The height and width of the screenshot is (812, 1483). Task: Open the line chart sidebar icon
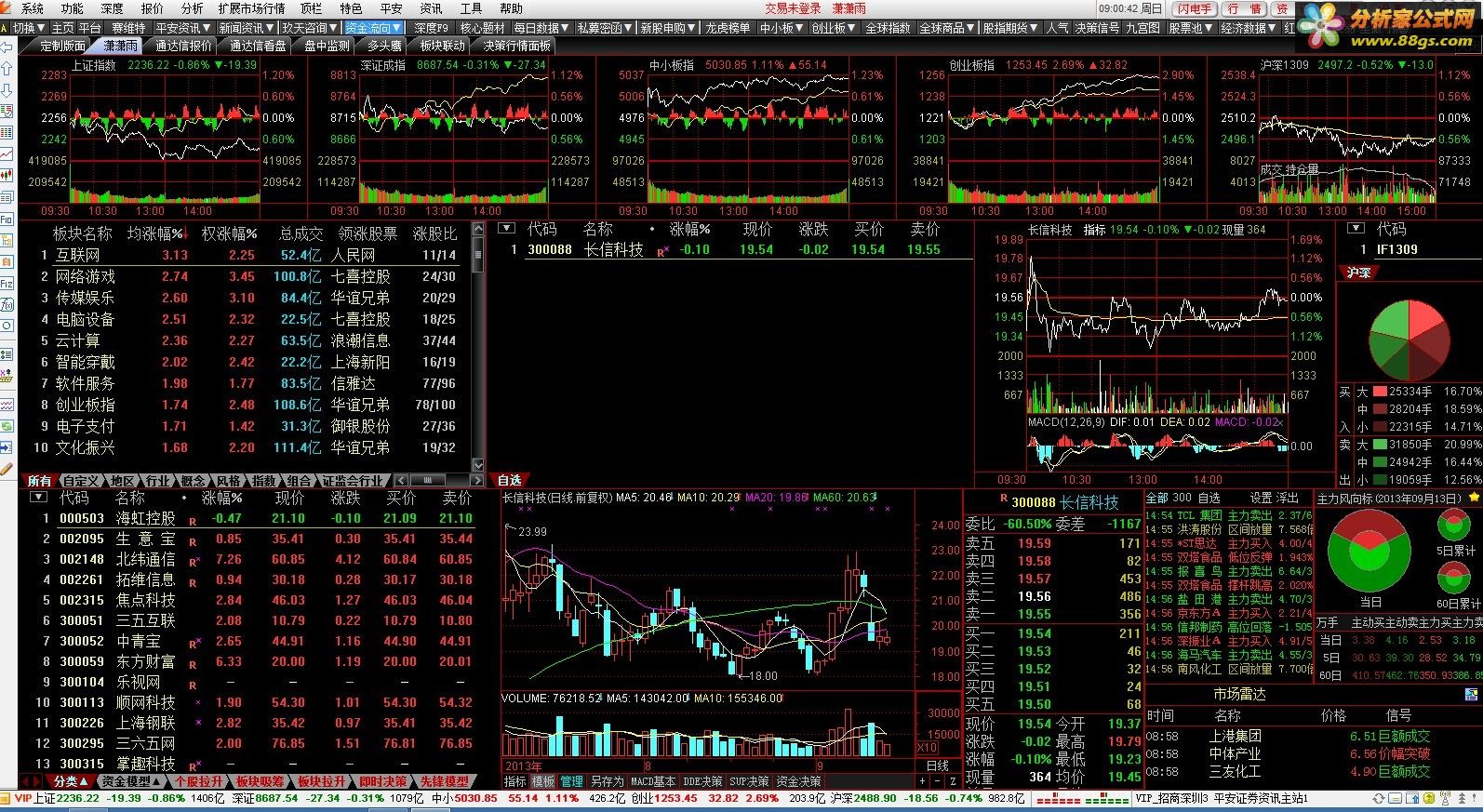click(x=7, y=154)
